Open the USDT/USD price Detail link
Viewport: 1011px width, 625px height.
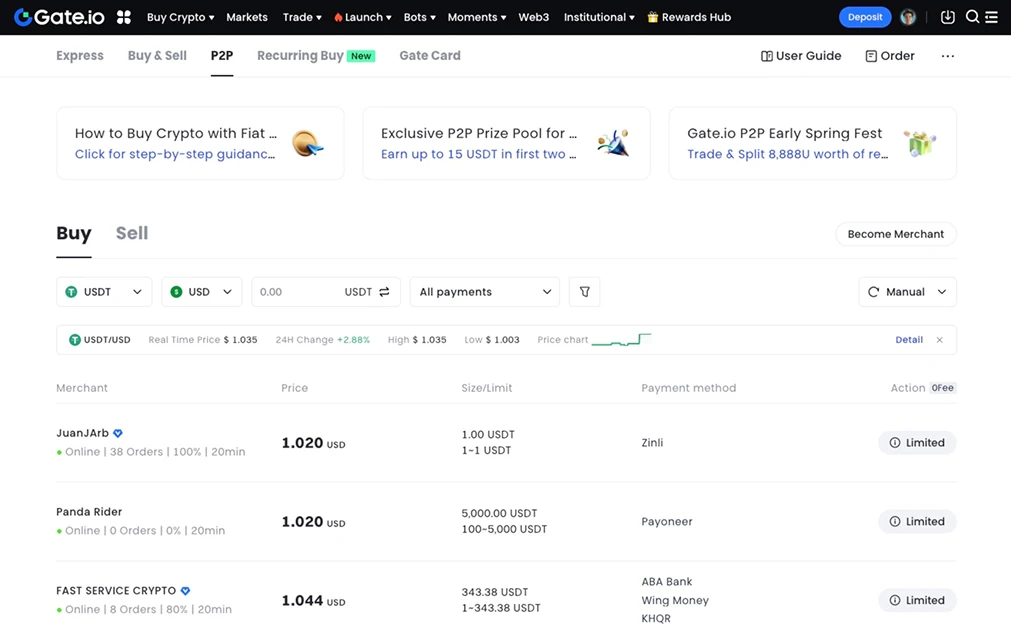[x=908, y=339]
